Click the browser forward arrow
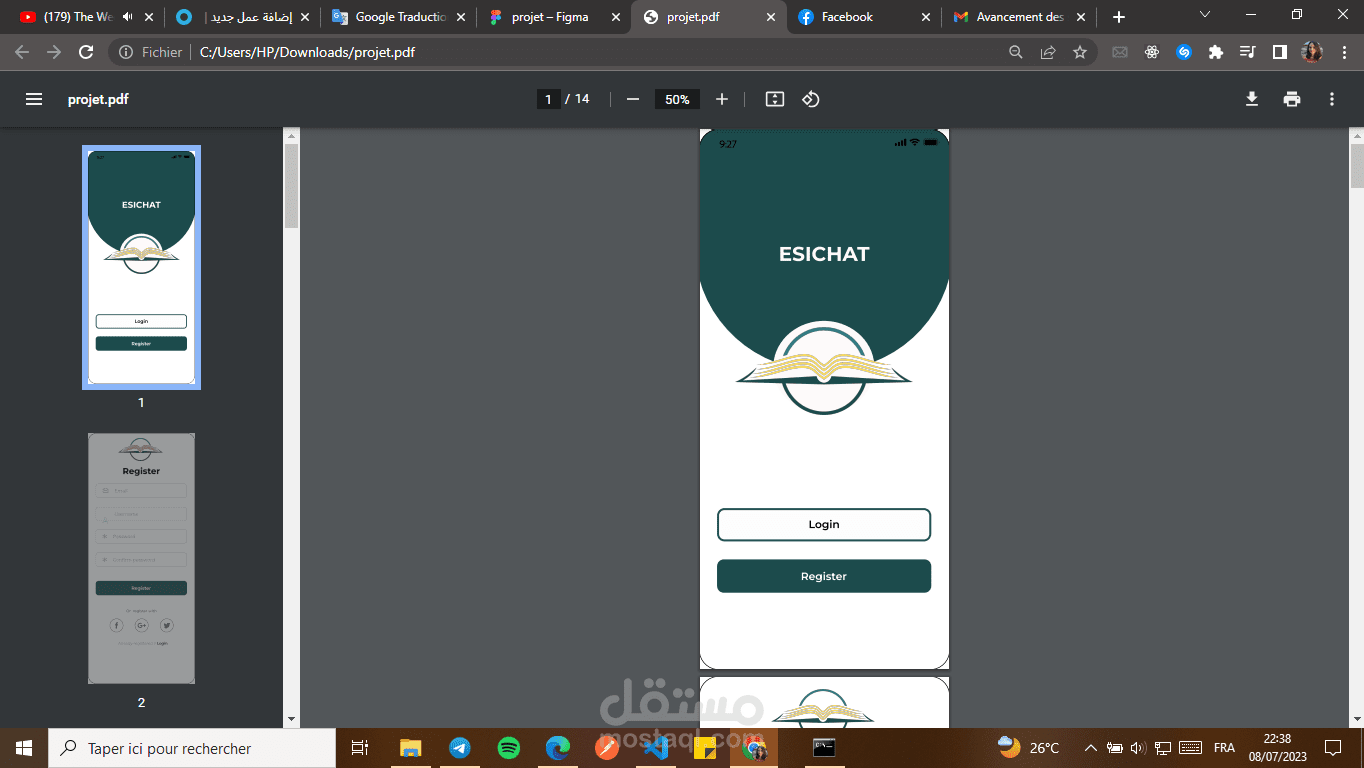This screenshot has width=1364, height=768. (x=54, y=52)
